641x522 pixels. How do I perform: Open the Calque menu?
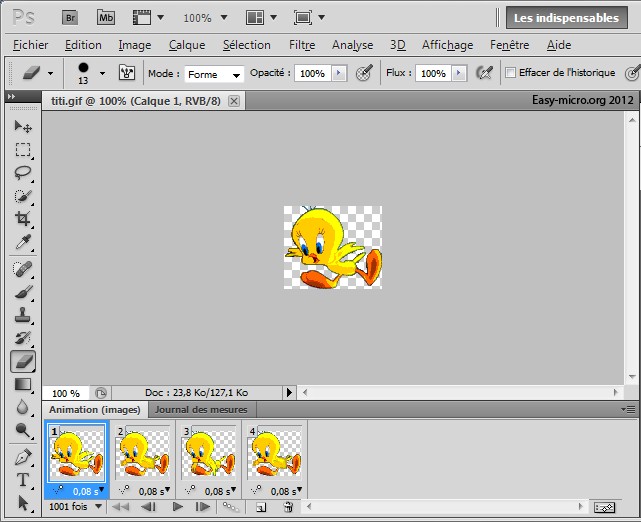point(187,45)
